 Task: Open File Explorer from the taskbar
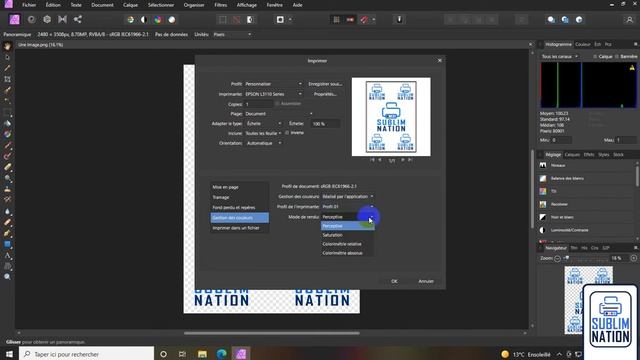(202, 354)
